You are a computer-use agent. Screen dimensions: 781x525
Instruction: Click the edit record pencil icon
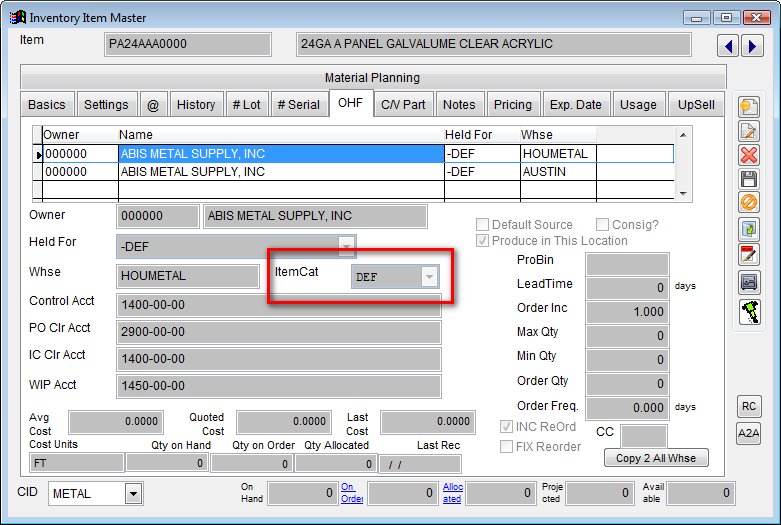tap(748, 131)
